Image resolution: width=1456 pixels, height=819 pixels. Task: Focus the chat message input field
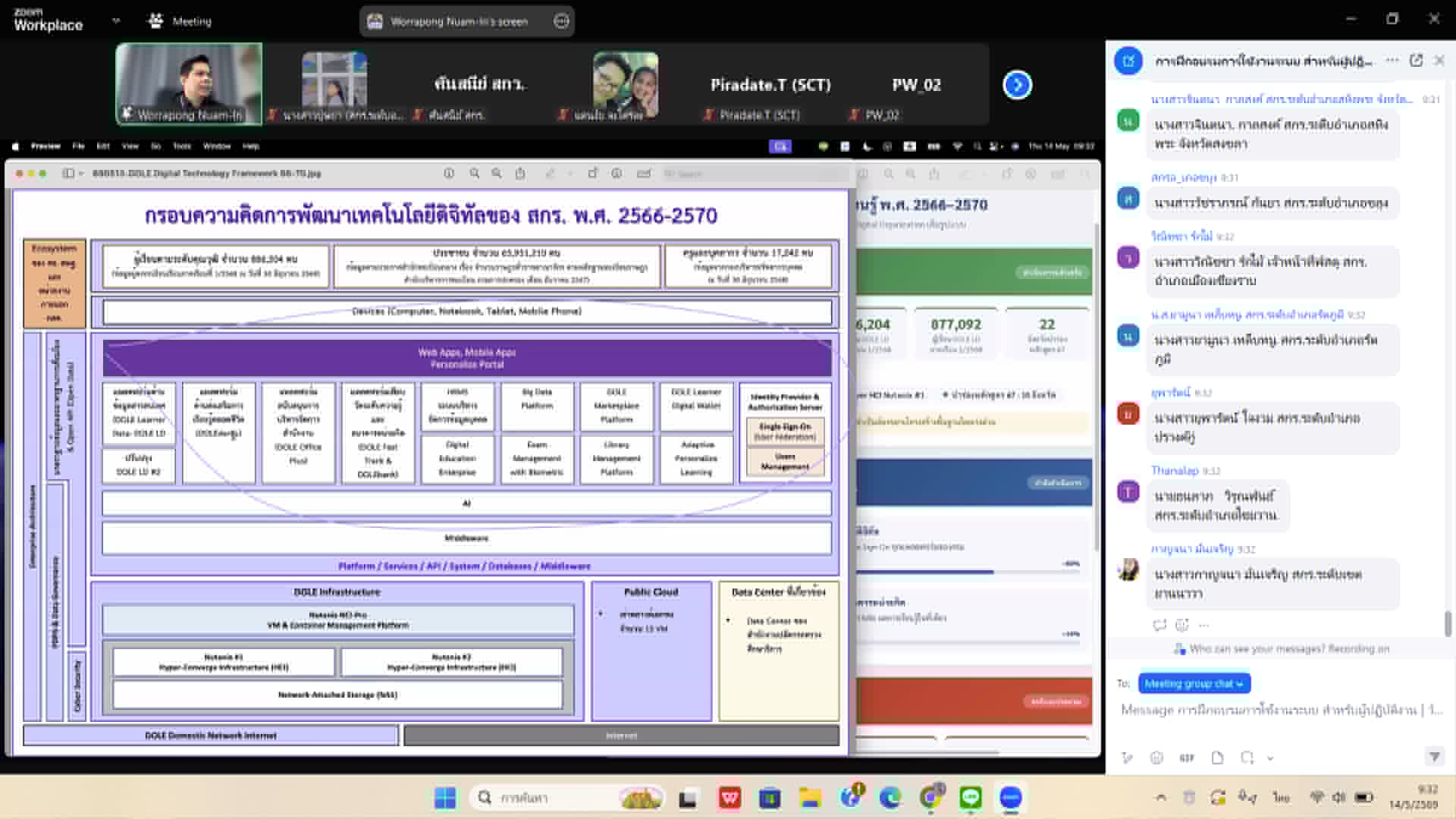[1282, 710]
